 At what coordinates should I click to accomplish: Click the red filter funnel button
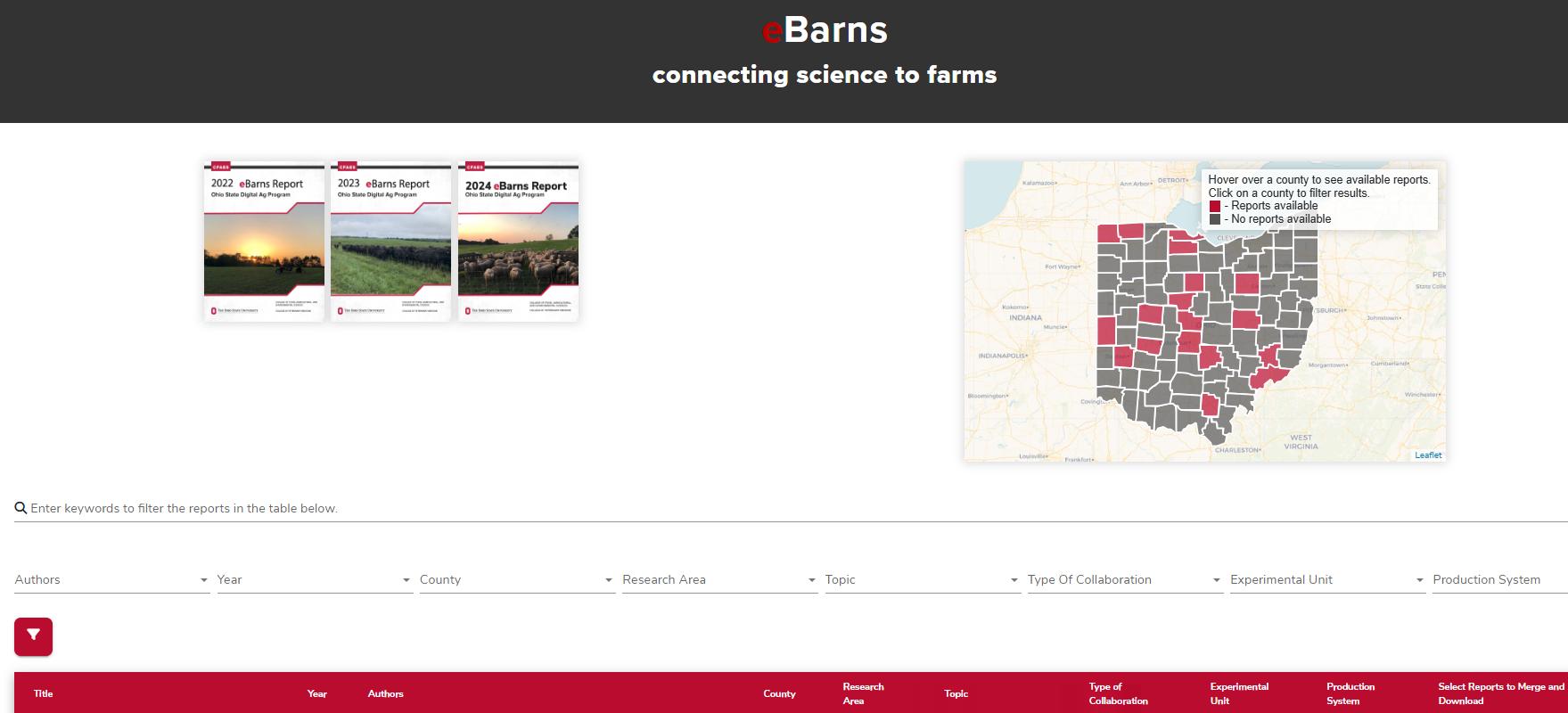34,636
